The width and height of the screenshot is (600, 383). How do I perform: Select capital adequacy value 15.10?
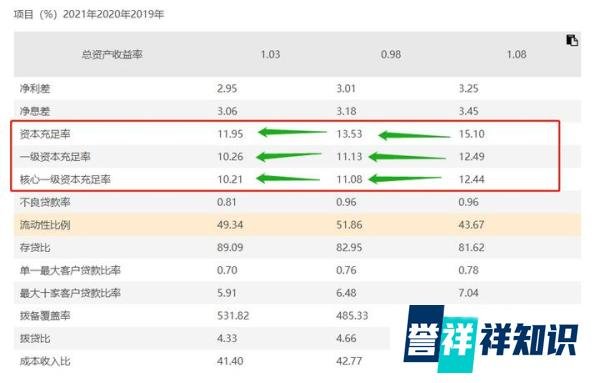472,134
